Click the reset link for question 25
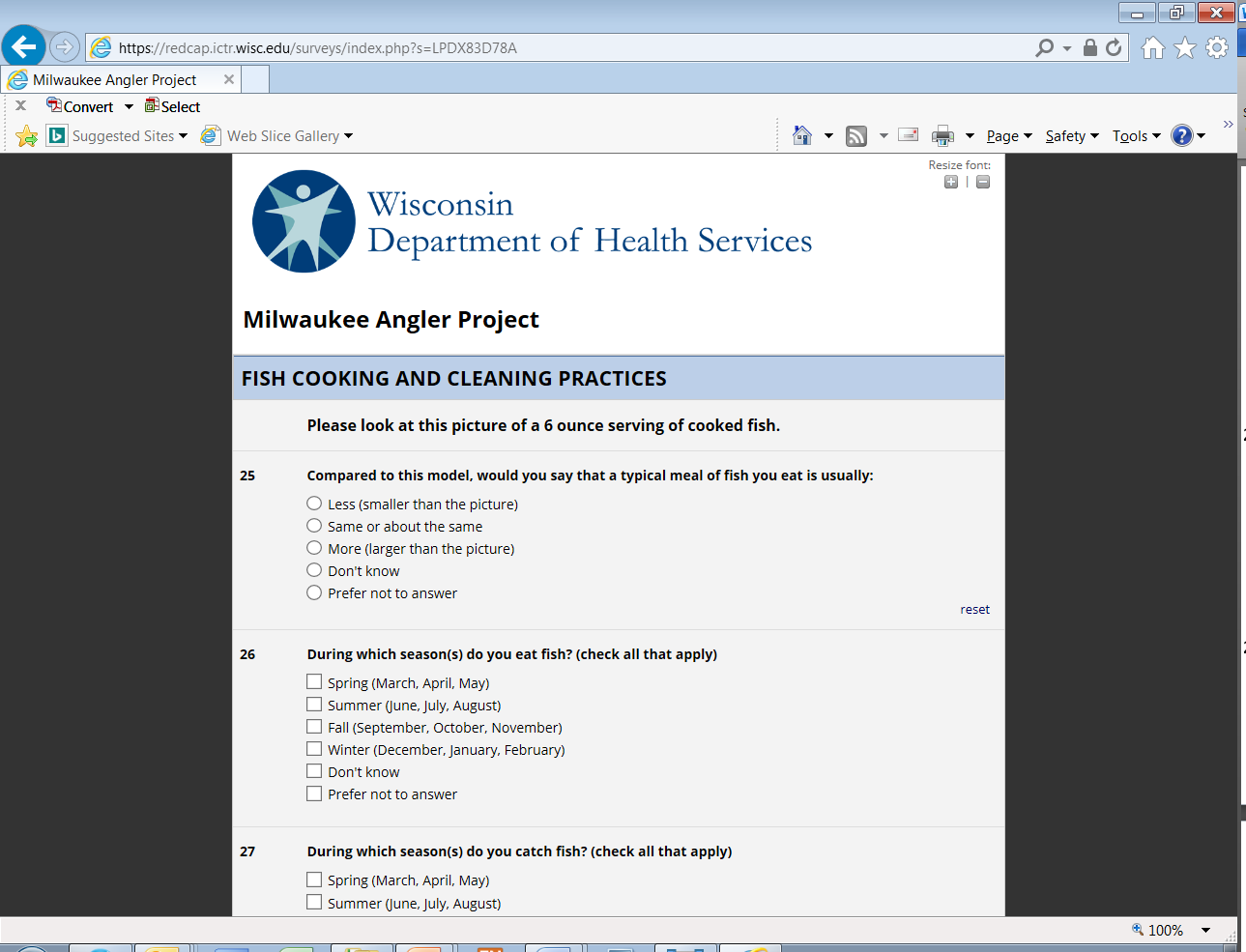1246x952 pixels. click(x=974, y=610)
